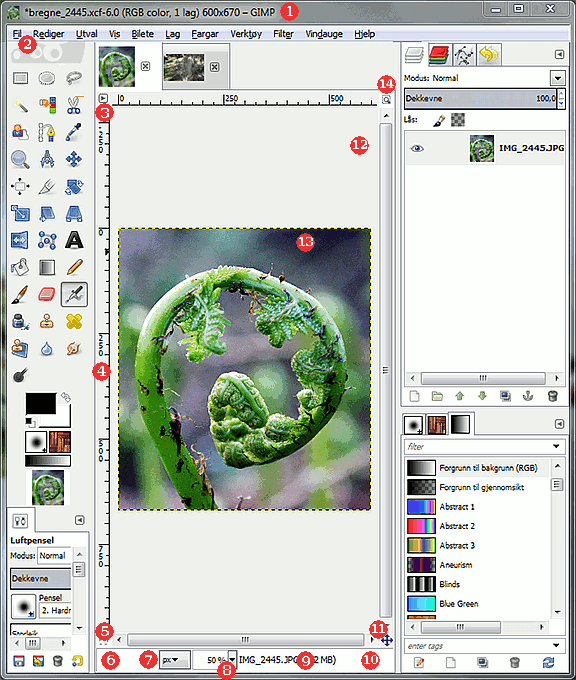Image resolution: width=576 pixels, height=680 pixels.
Task: Open the Filter menu
Action: coord(283,34)
